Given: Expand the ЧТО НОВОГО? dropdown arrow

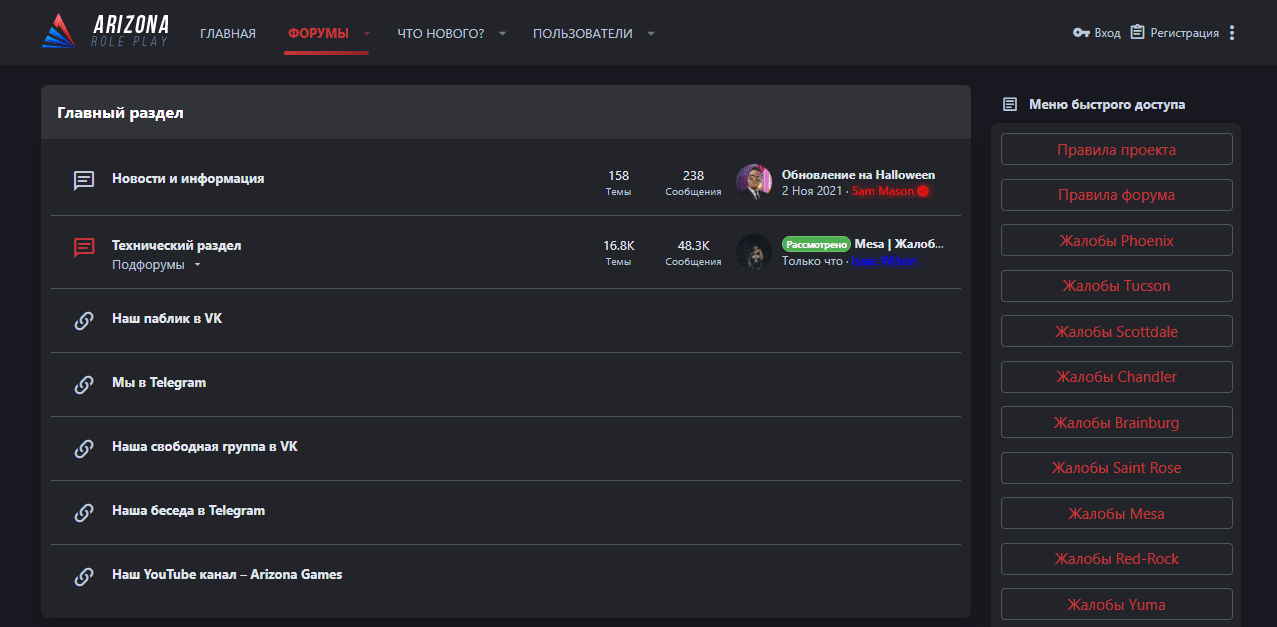Looking at the screenshot, I should 502,33.
